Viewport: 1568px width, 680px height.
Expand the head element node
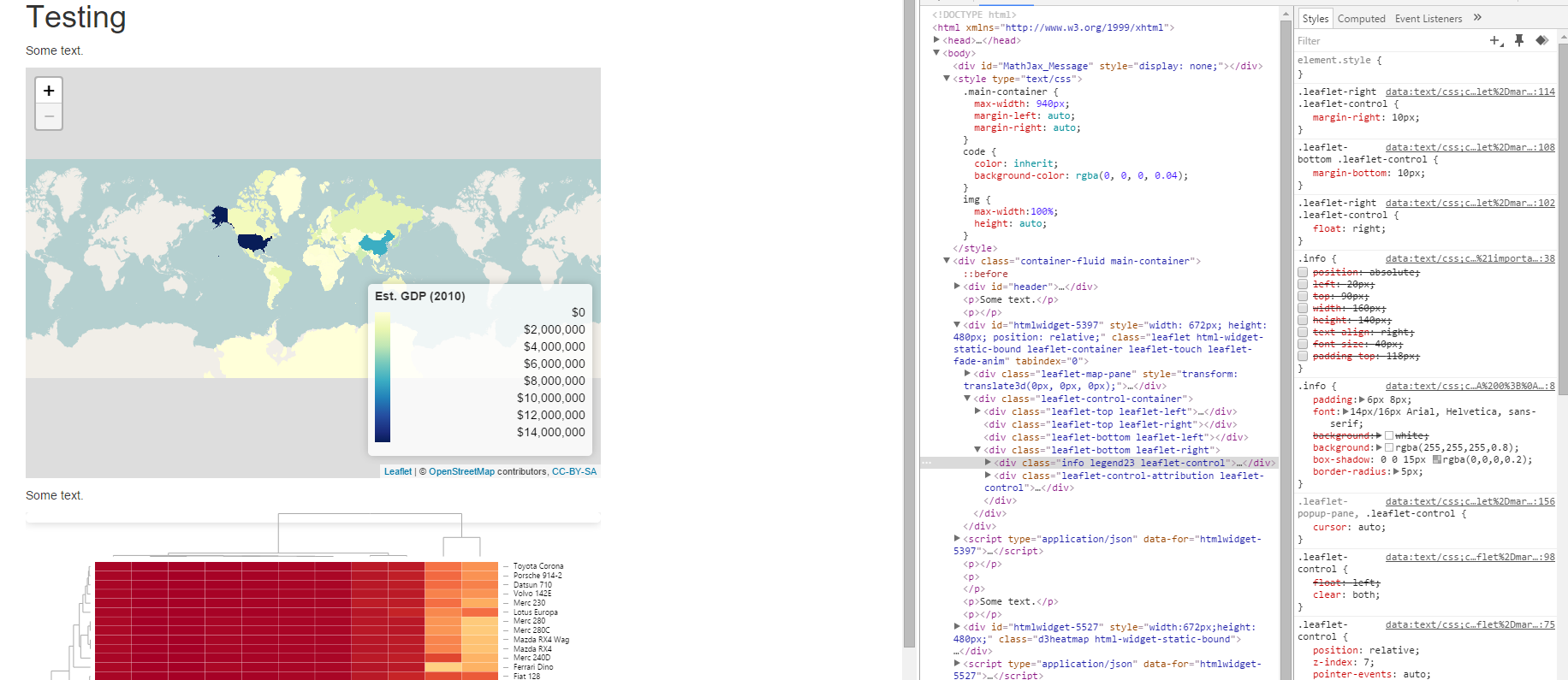tap(936, 40)
